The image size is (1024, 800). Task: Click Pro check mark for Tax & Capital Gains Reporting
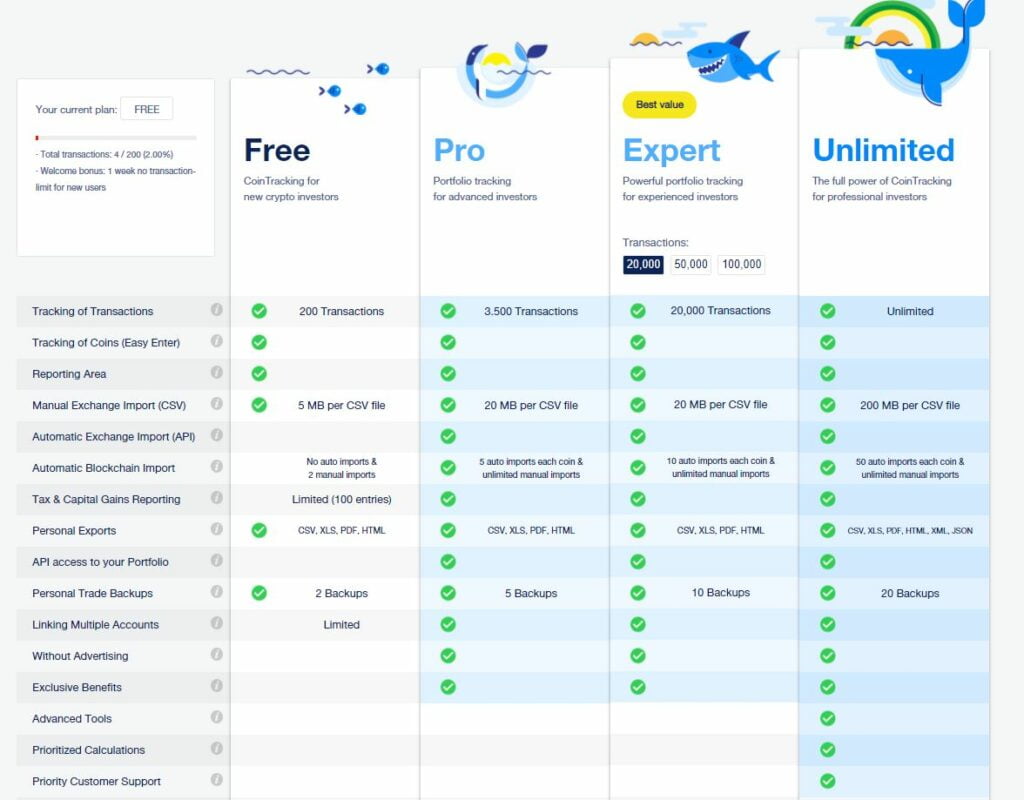[x=448, y=499]
